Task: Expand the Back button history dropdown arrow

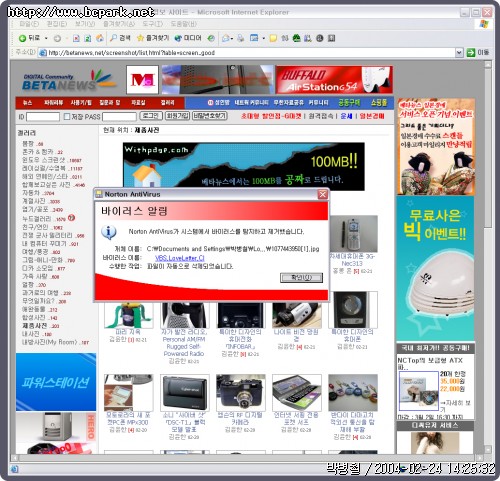Action: click(x=46, y=38)
